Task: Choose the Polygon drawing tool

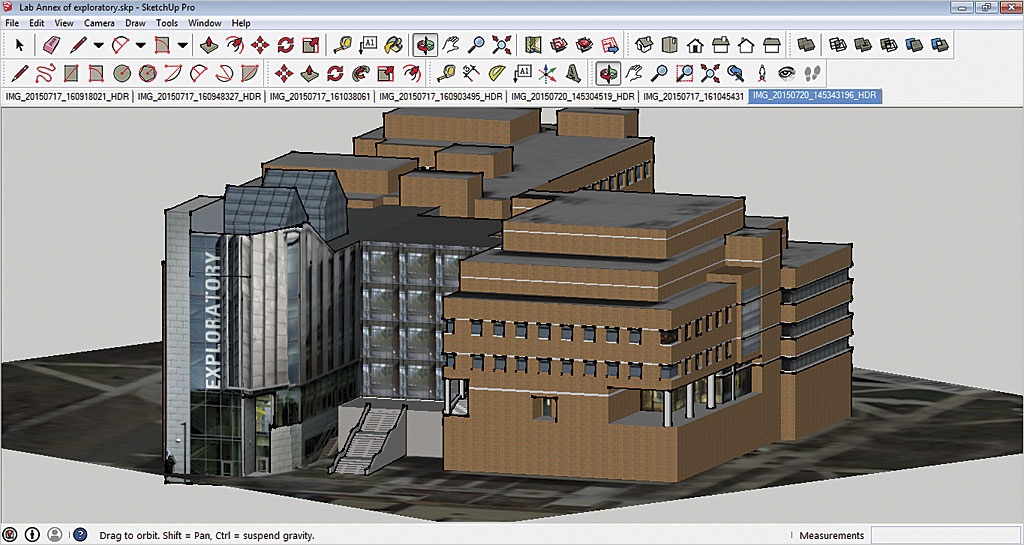Action: [x=148, y=73]
